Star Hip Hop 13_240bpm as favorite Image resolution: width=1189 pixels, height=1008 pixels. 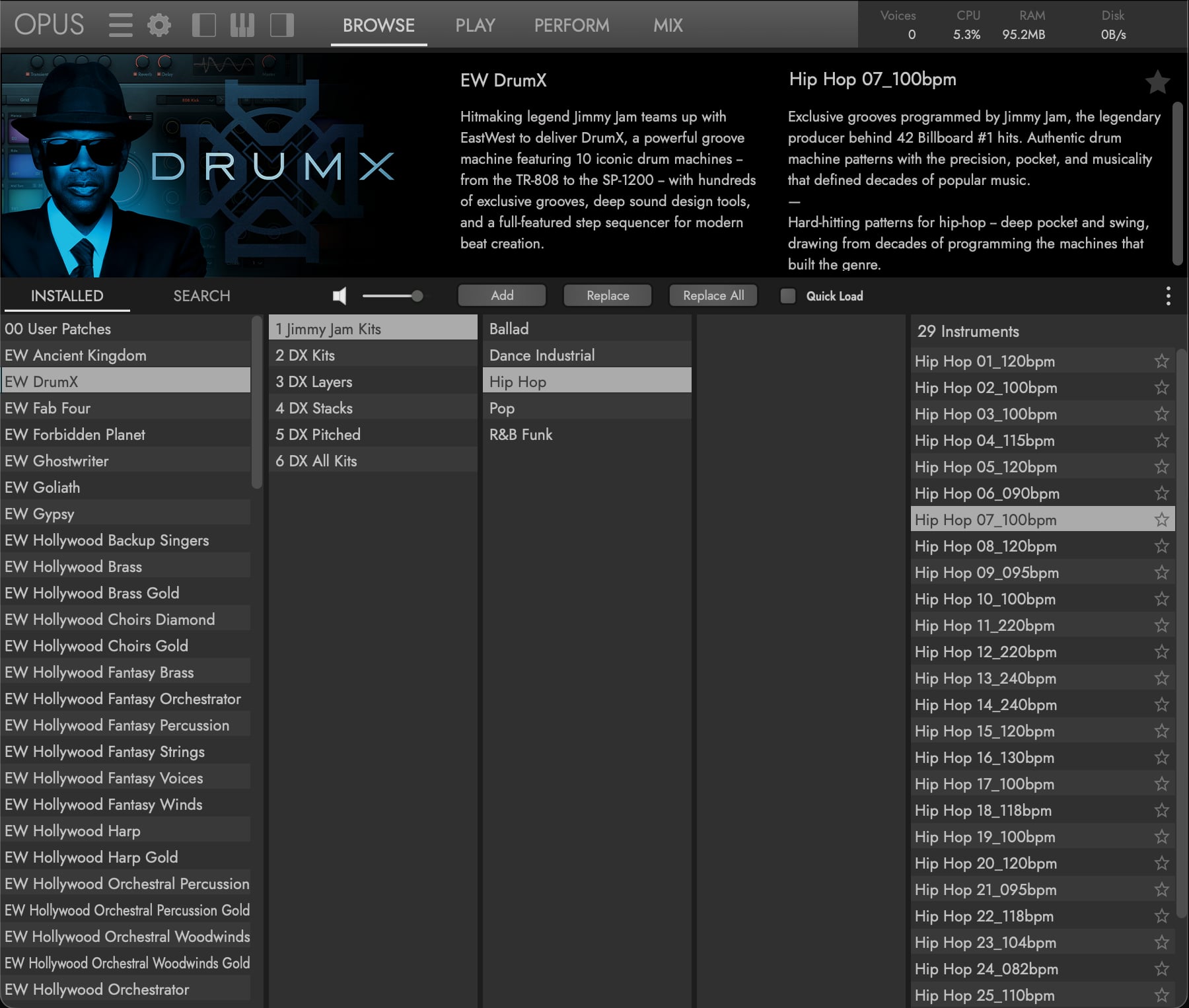coord(1161,678)
